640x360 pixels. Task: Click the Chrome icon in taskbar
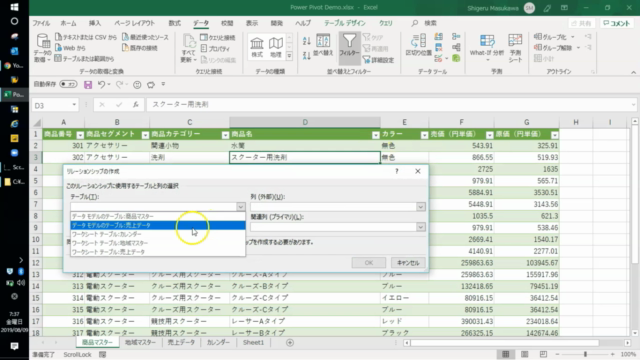[7, 66]
